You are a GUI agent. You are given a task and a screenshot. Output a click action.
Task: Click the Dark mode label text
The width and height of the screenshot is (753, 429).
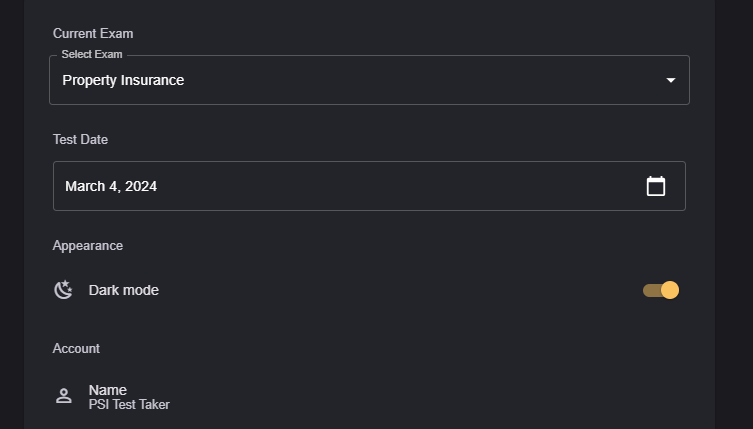click(124, 290)
